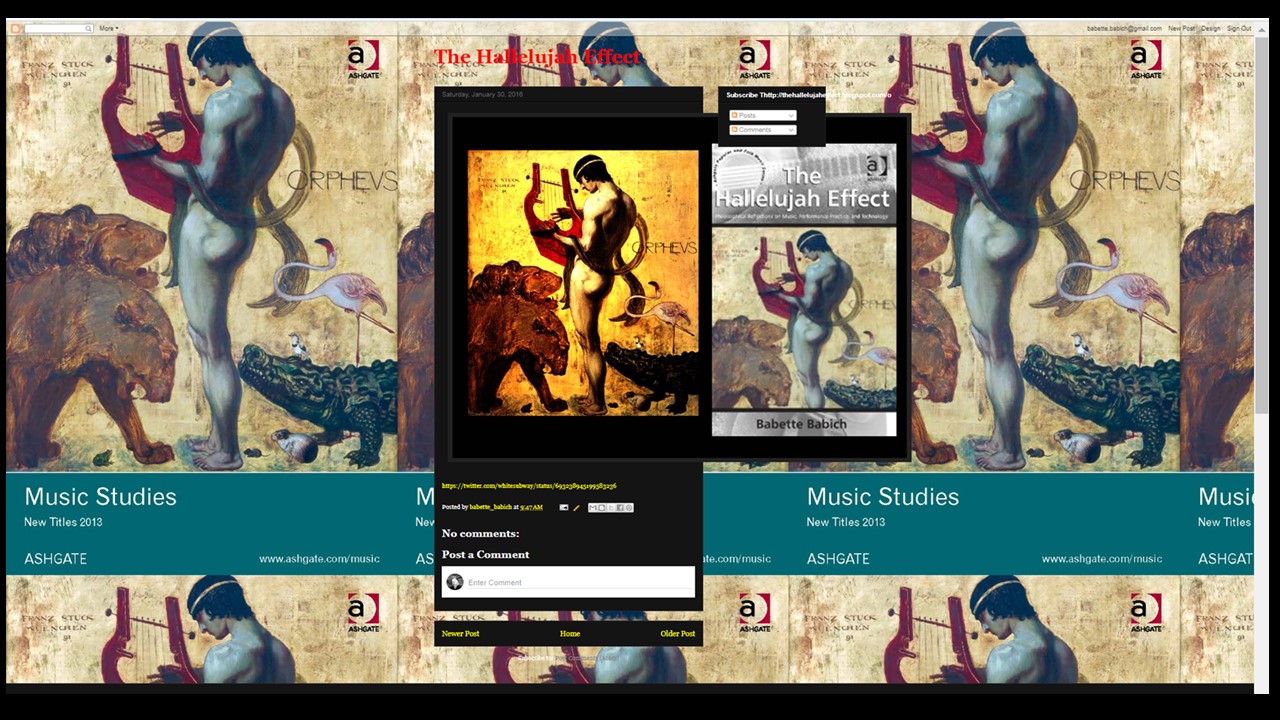The height and width of the screenshot is (720, 1280).
Task: Open the Hallelujah Effect book cover image
Action: click(803, 290)
